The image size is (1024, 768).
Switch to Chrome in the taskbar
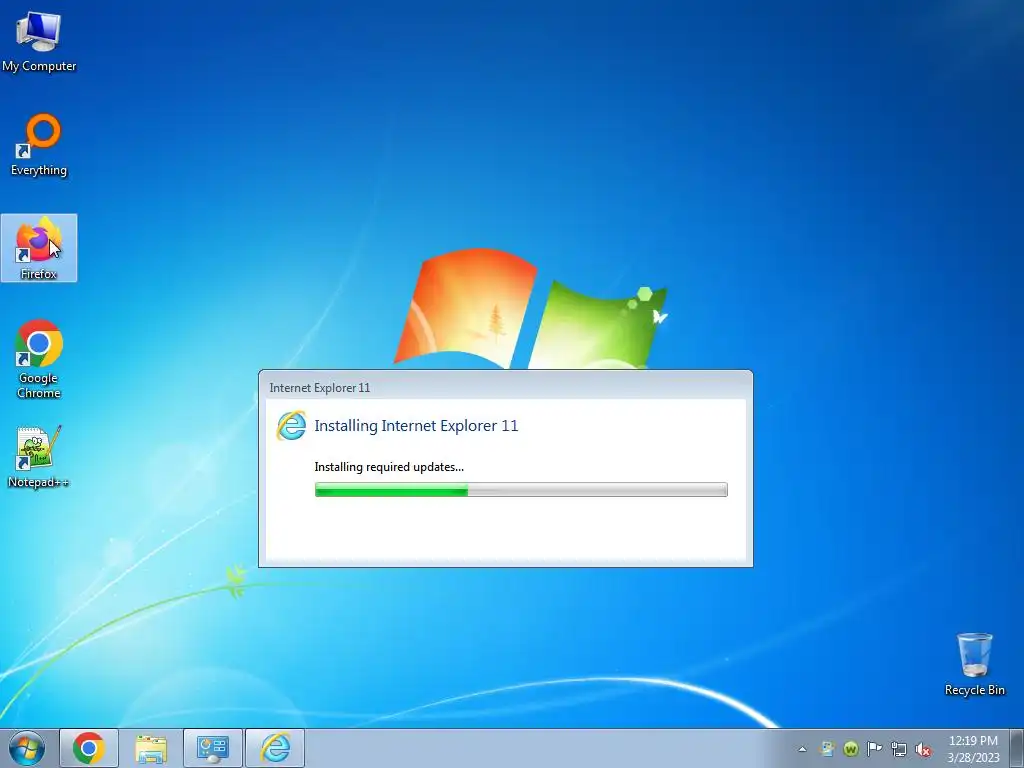click(89, 748)
